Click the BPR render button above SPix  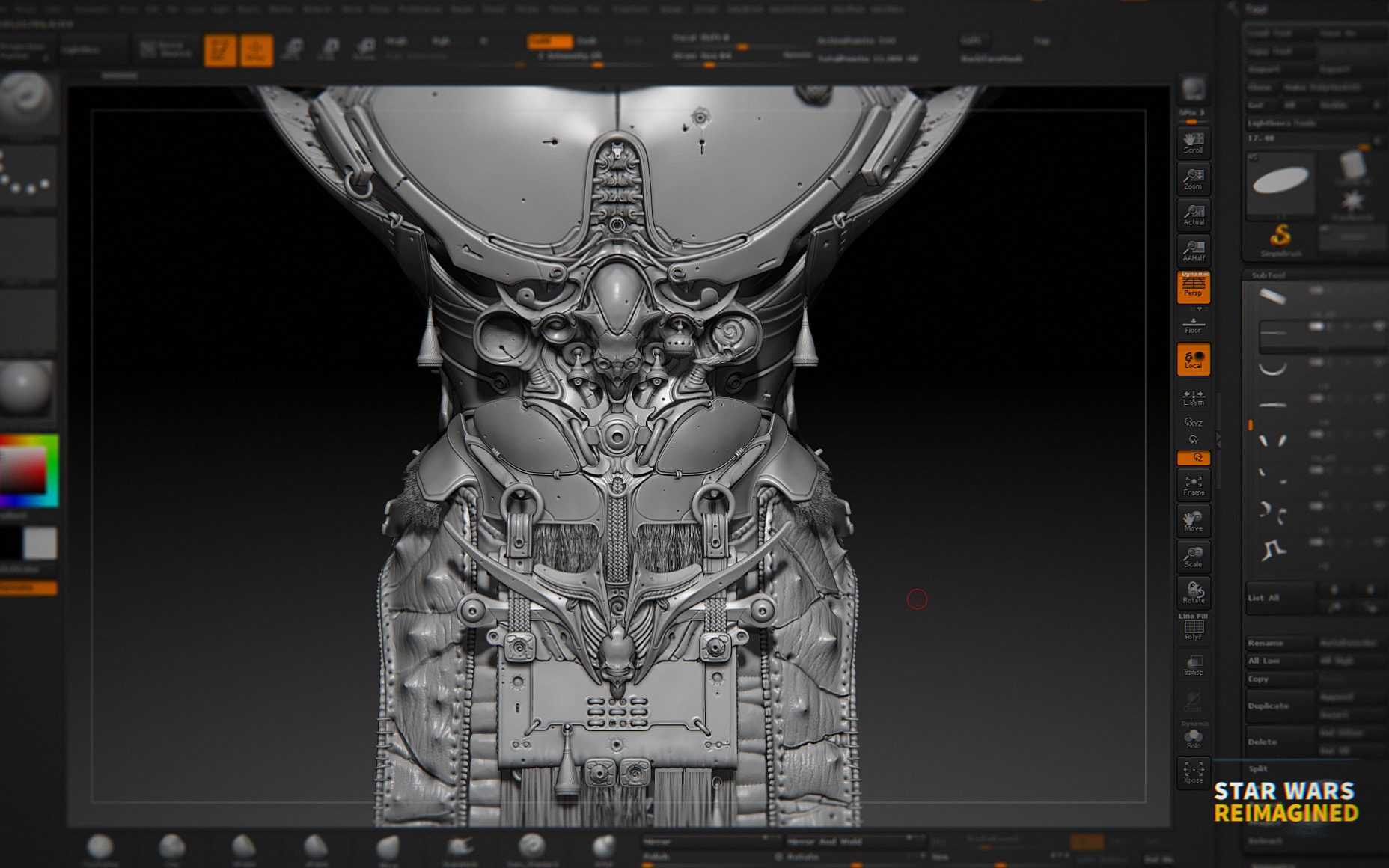(x=1193, y=89)
